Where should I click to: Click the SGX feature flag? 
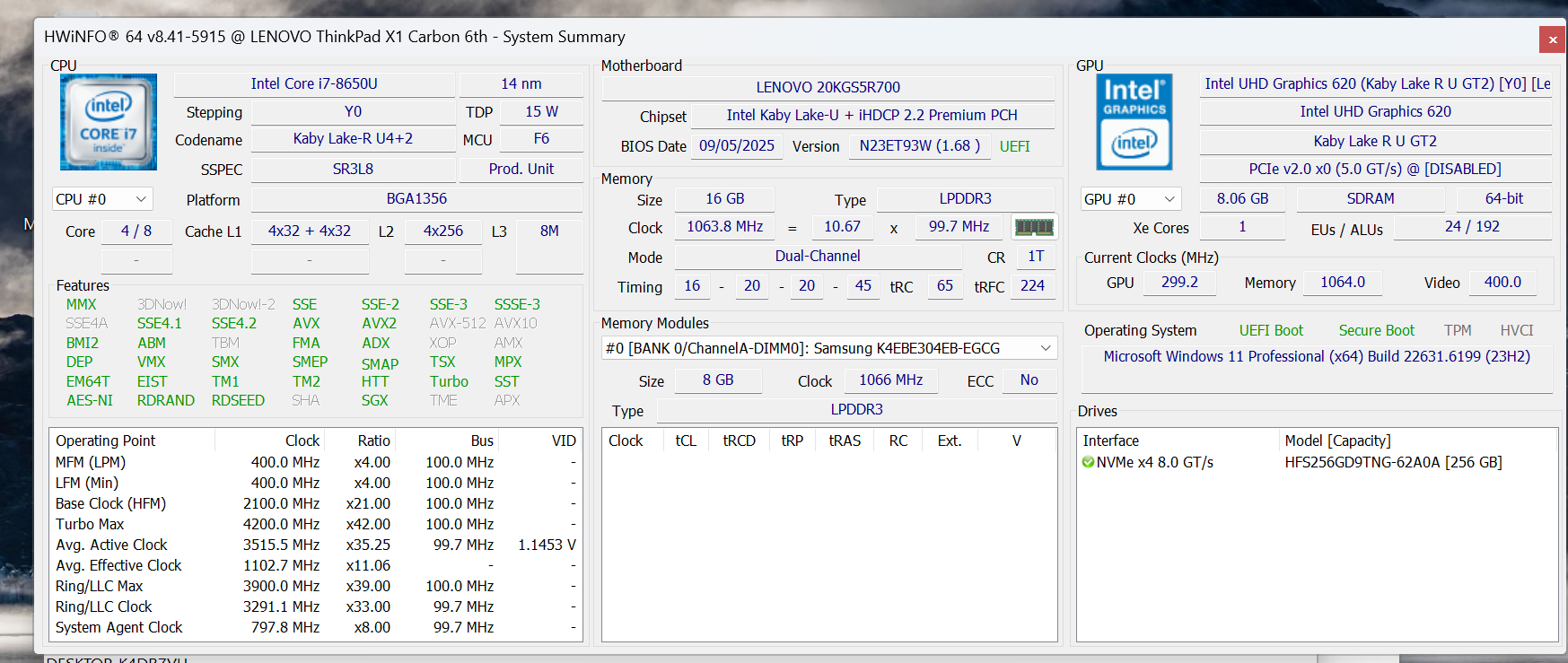click(x=374, y=401)
